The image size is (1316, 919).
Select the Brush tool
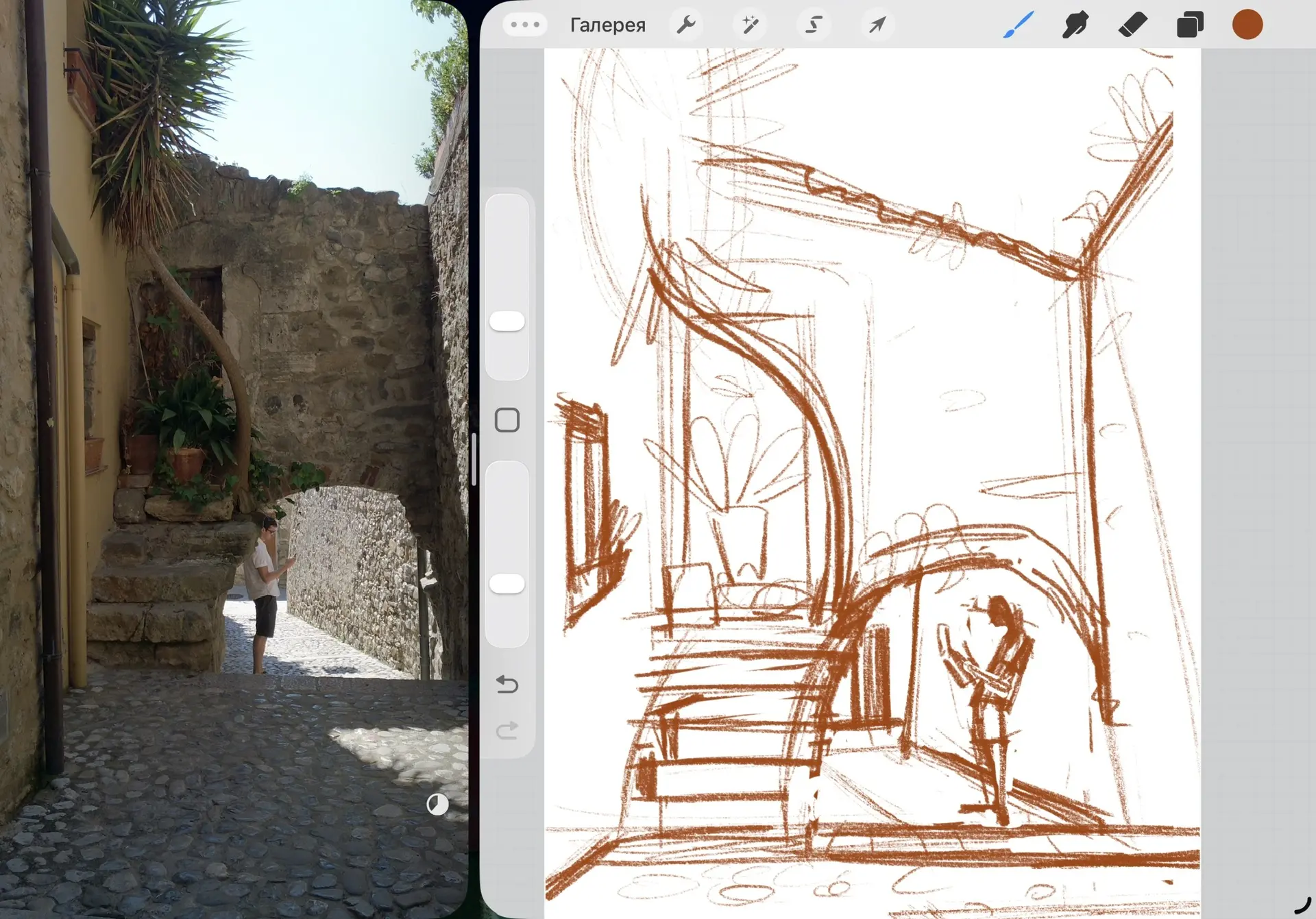[1018, 25]
